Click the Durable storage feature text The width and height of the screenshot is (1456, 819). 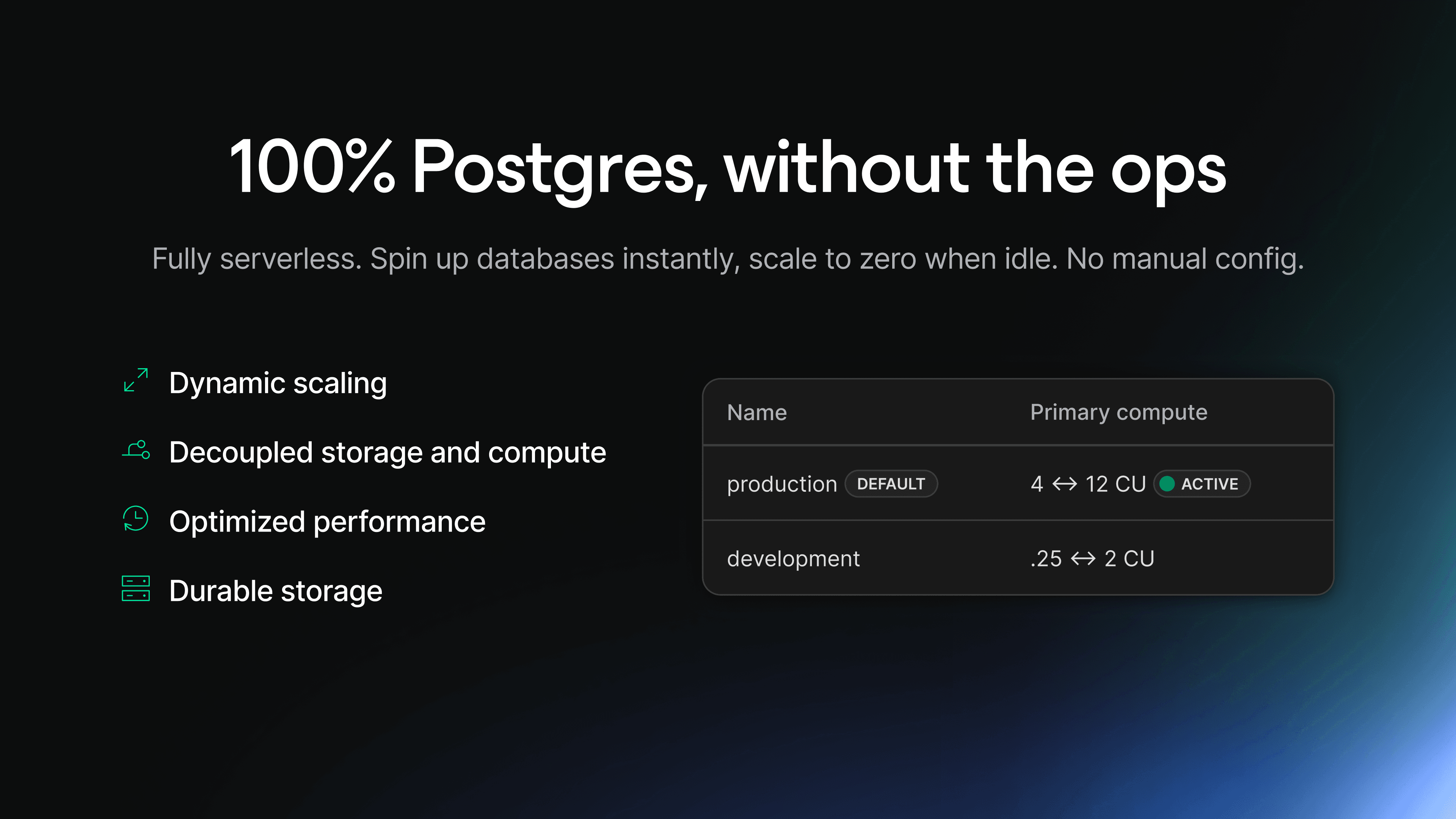(276, 591)
